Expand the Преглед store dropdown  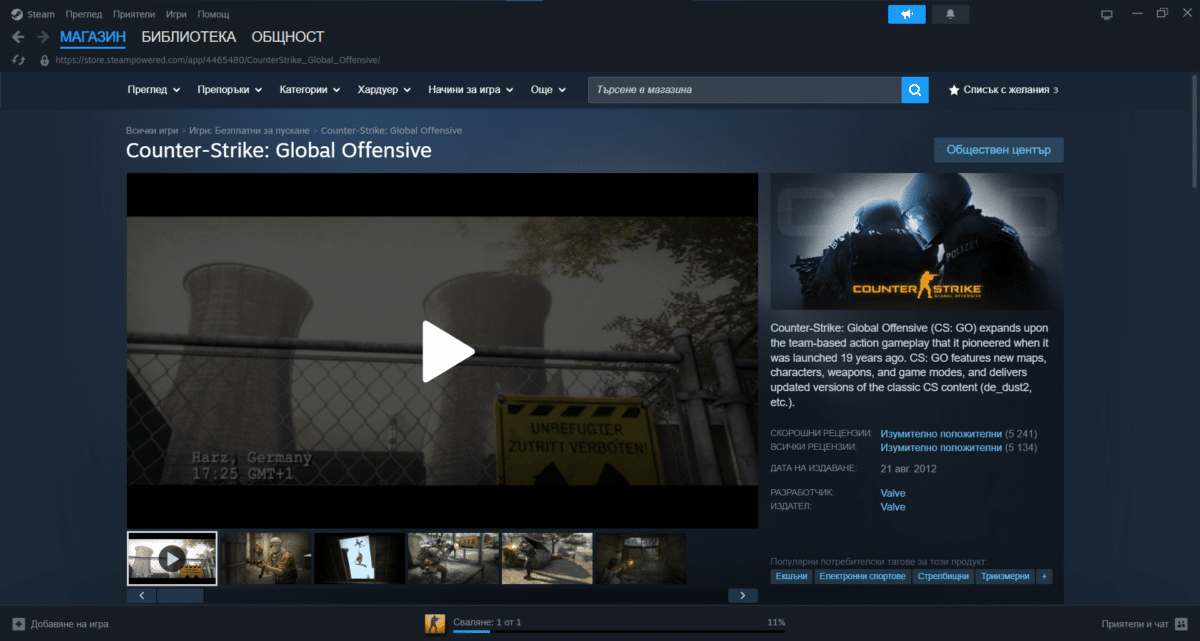pyautogui.click(x=154, y=90)
